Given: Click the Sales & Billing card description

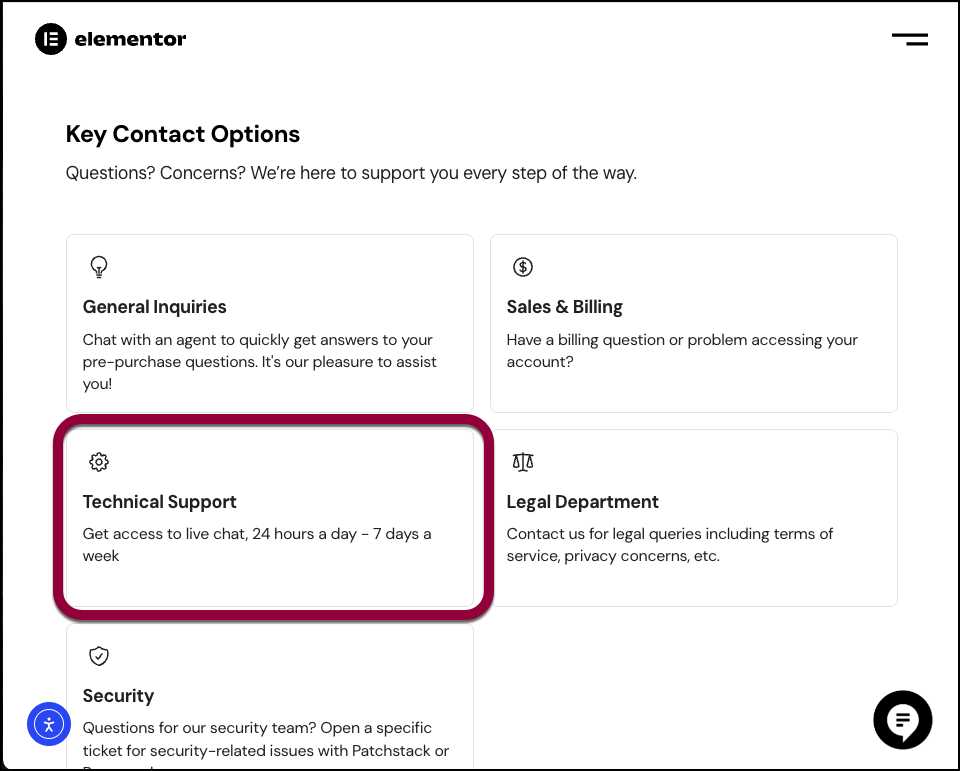Looking at the screenshot, I should (x=681, y=350).
